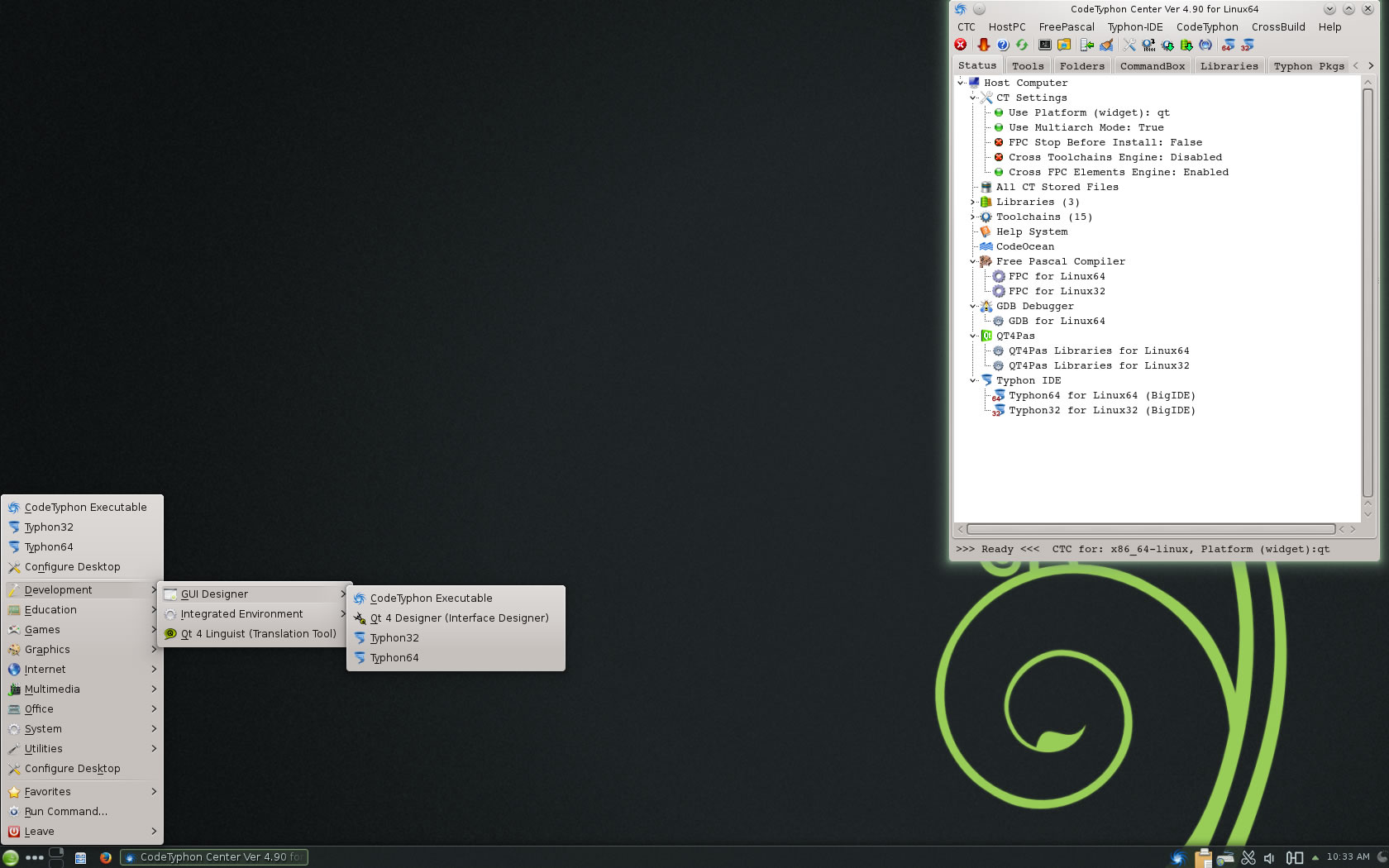Screen dimensions: 1389x868
Task: Open the volume control tray icon
Action: click(x=1270, y=857)
